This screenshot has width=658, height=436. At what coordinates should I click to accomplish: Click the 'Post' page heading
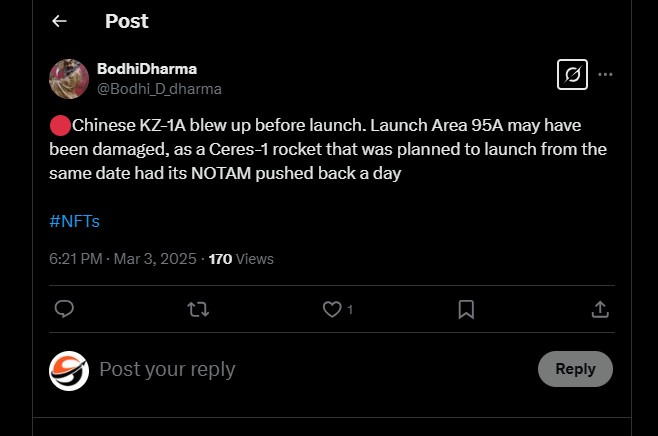click(125, 21)
